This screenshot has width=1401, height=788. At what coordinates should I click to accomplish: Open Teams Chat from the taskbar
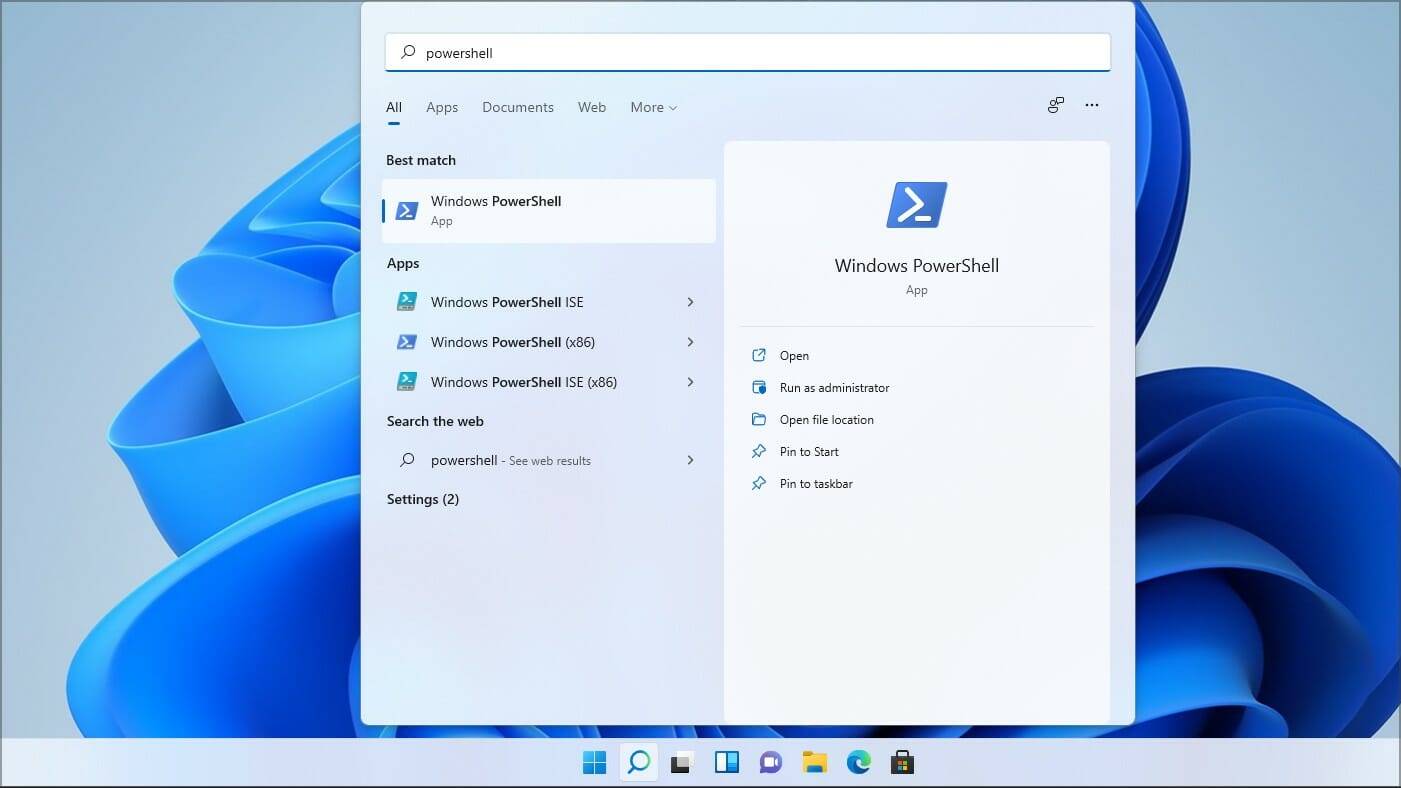[x=770, y=763]
